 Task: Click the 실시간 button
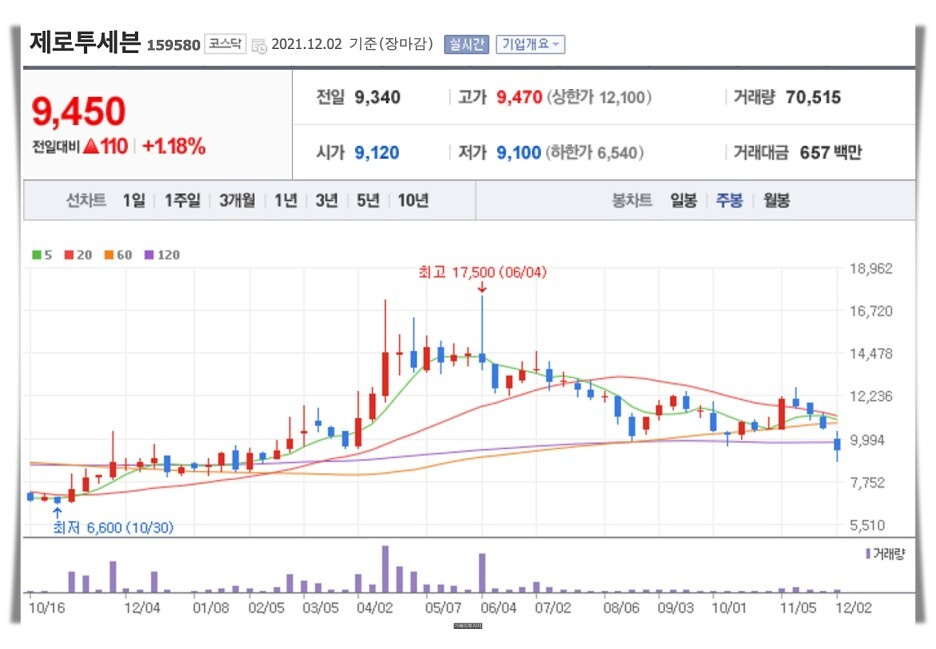466,44
